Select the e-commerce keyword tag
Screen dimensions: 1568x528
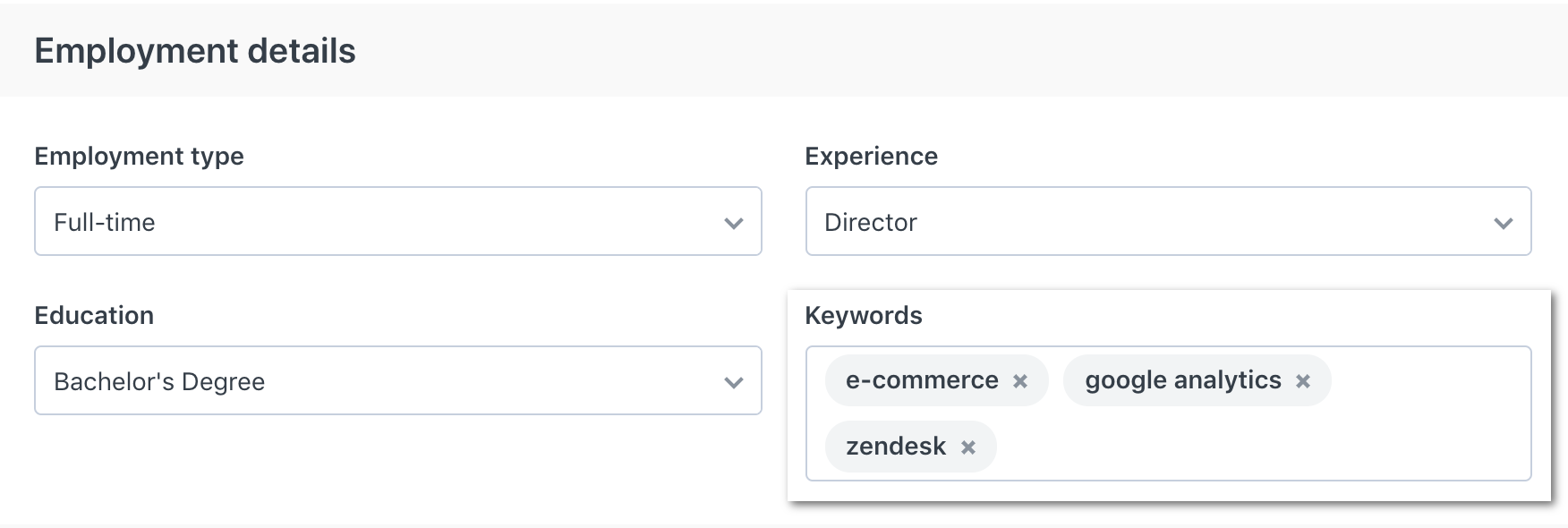922,380
